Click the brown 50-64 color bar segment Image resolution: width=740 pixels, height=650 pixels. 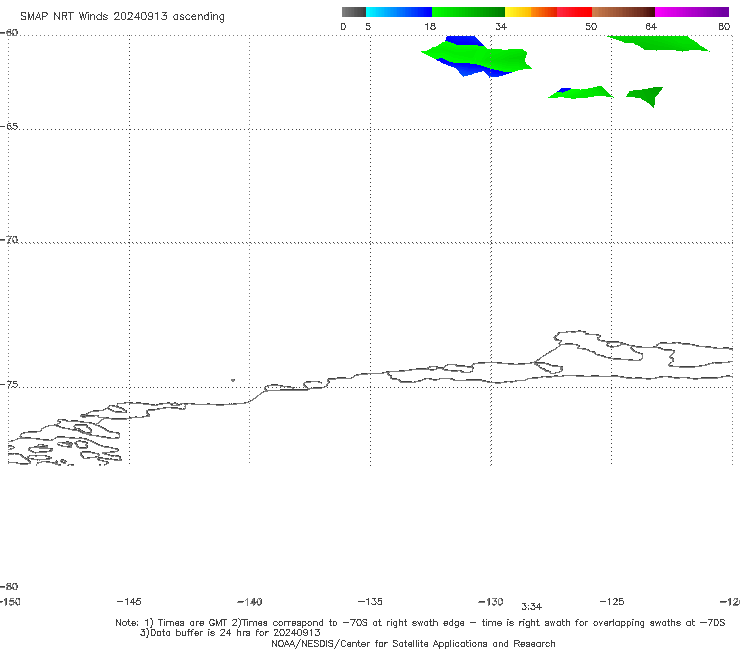(x=623, y=12)
